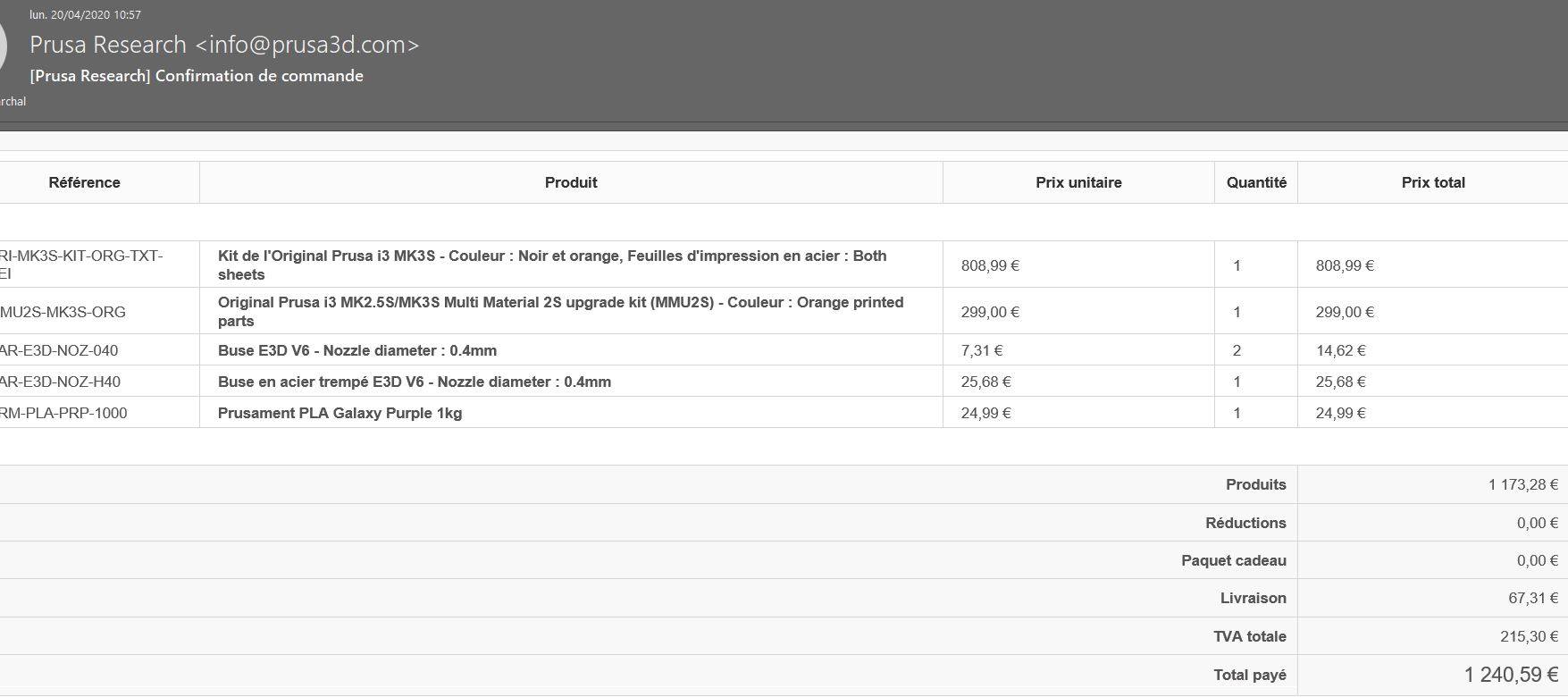Click the Produit column header
This screenshot has height=697, width=1568.
click(571, 182)
